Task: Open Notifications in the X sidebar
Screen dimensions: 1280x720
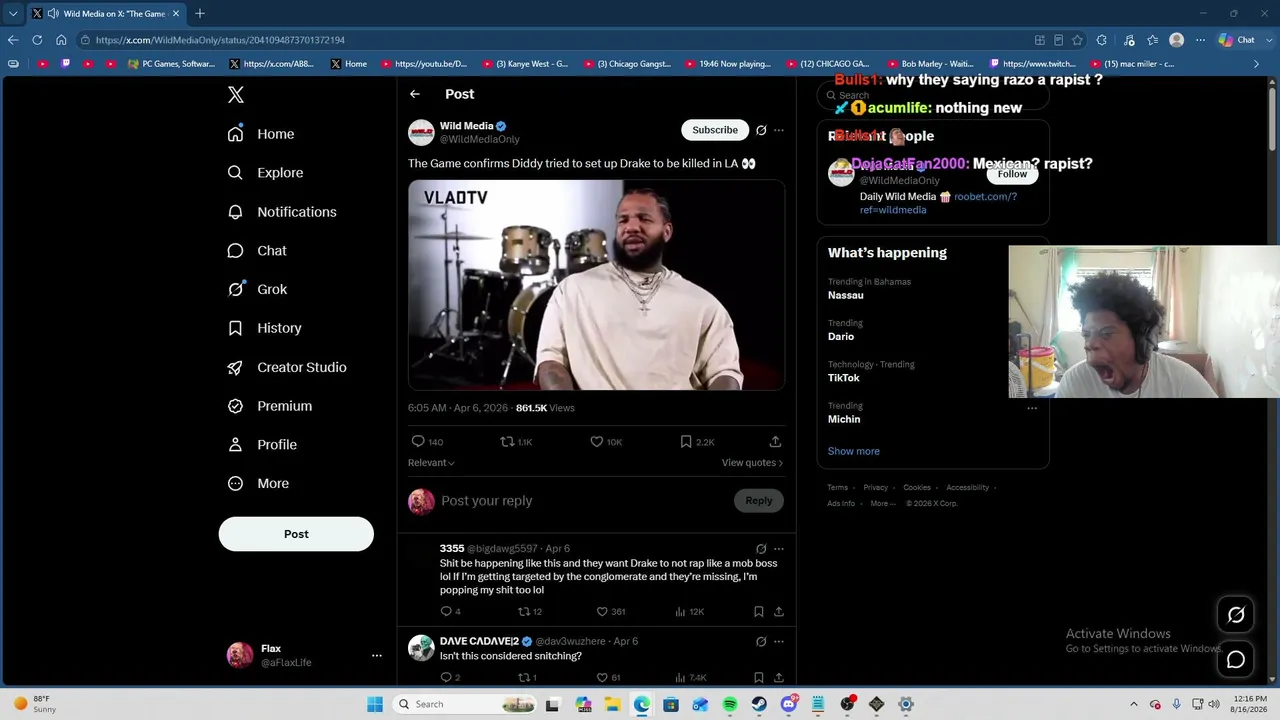Action: (x=282, y=212)
